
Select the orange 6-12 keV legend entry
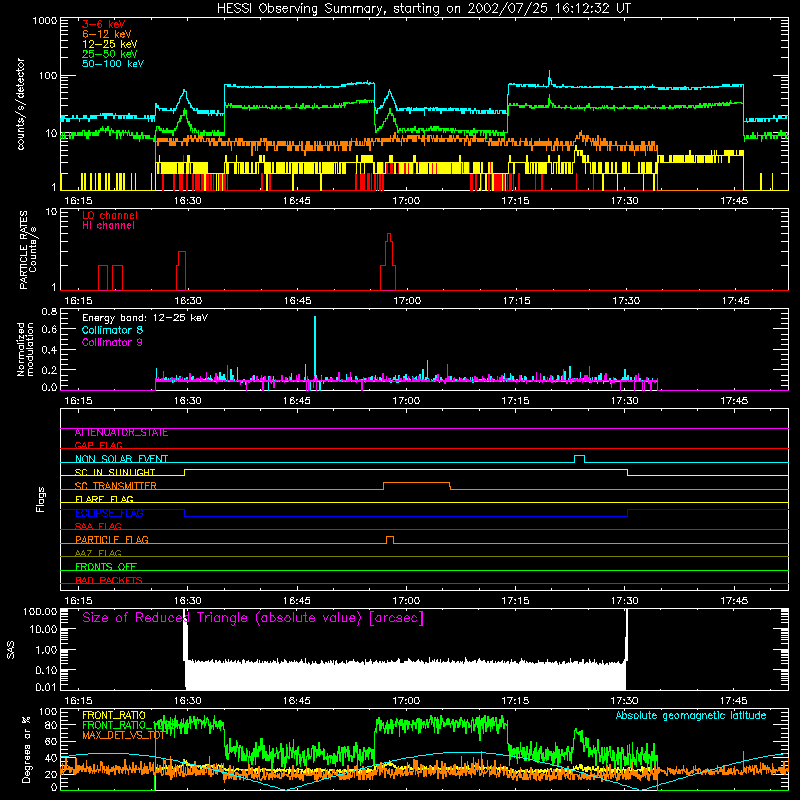(107, 34)
